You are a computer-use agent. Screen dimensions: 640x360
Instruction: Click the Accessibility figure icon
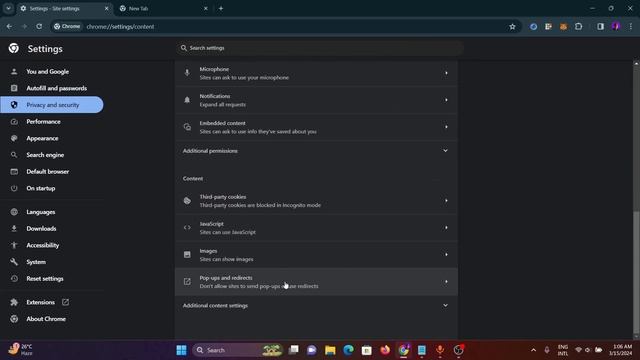pyautogui.click(x=14, y=245)
